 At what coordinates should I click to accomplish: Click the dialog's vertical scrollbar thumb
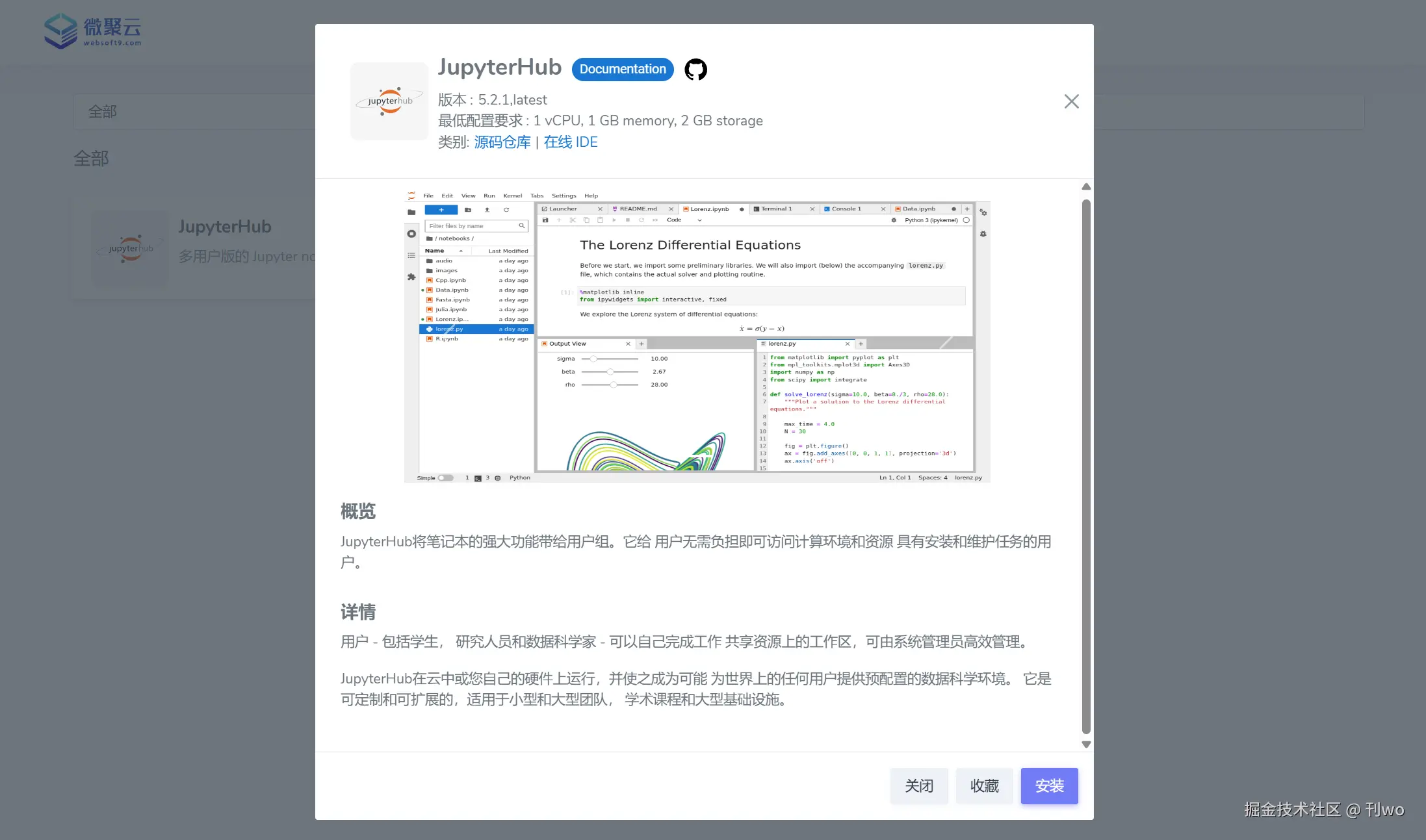pyautogui.click(x=1086, y=465)
